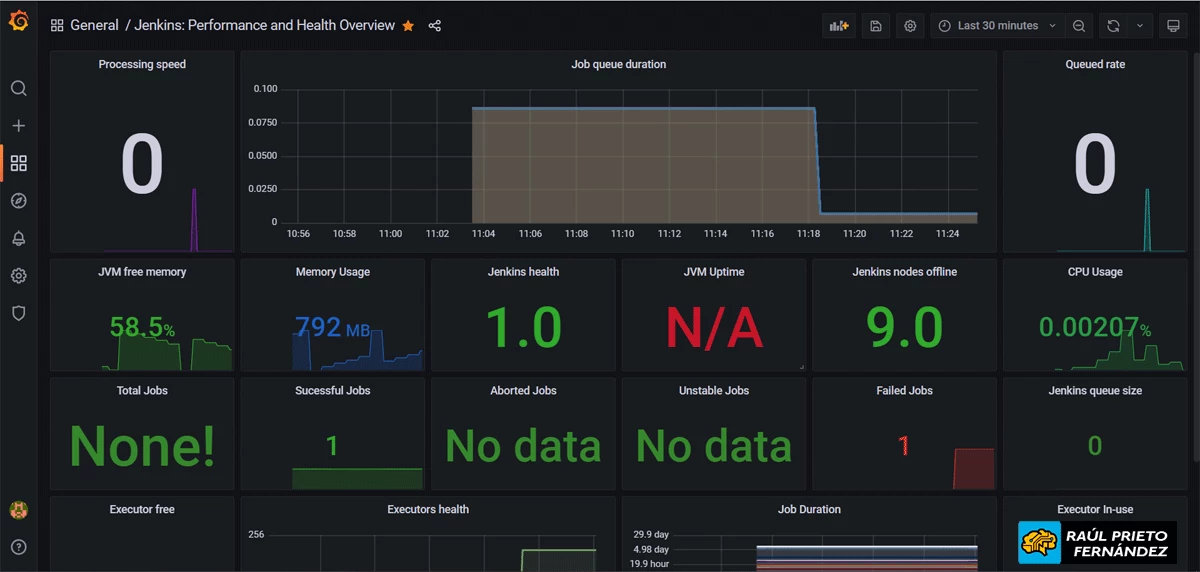Open the Explore compass icon
The image size is (1200, 572).
click(18, 201)
